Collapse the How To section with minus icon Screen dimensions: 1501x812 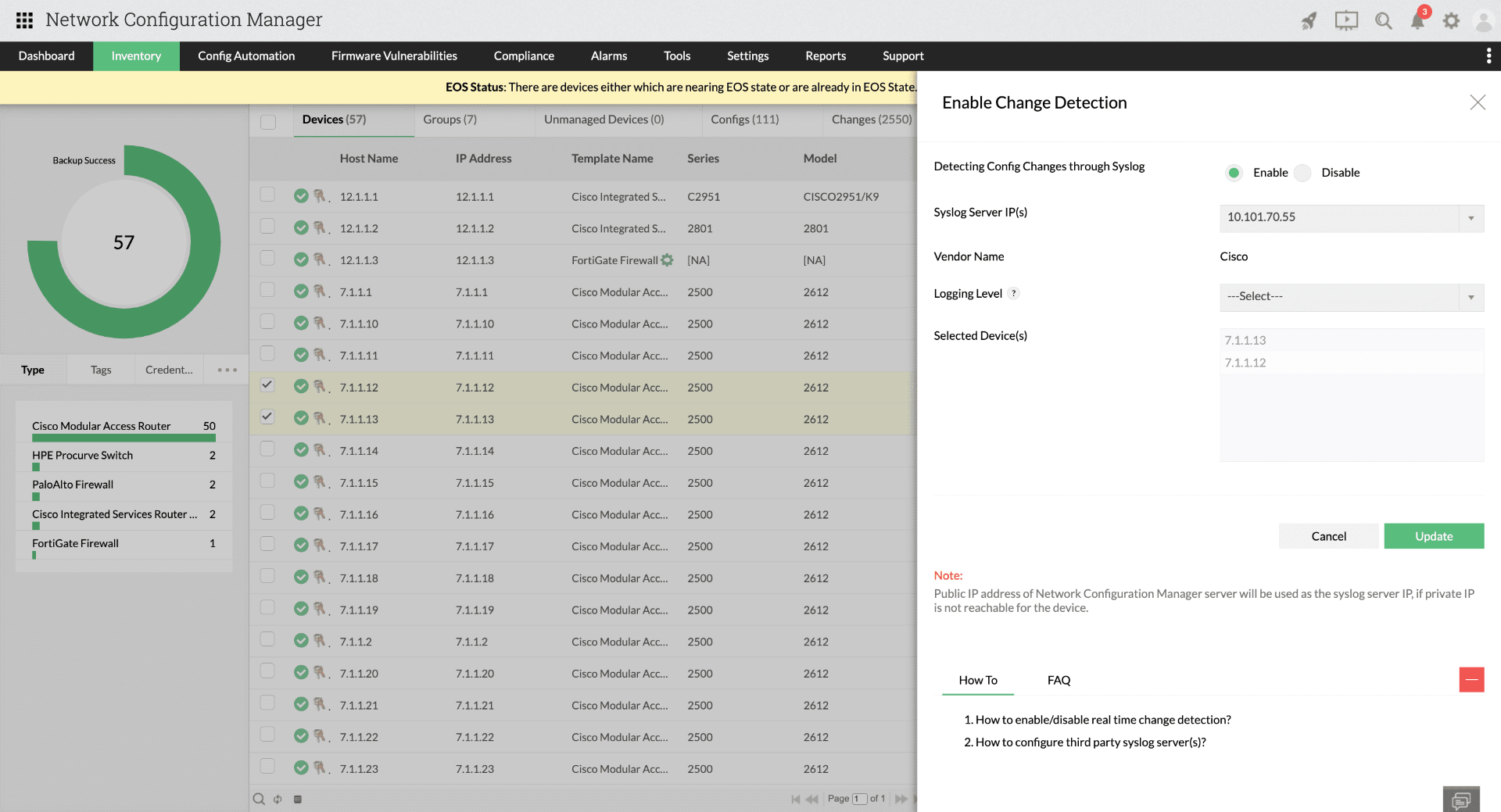[x=1471, y=679]
